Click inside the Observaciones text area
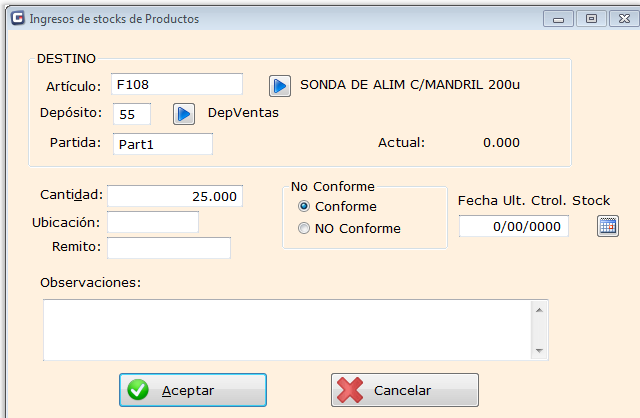 pos(285,329)
